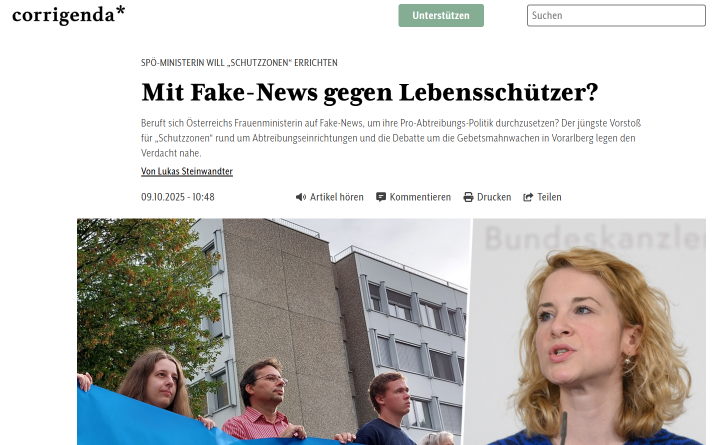The width and height of the screenshot is (714, 445).
Task: Select the 'Artikel hören' text label
Action: tap(337, 197)
